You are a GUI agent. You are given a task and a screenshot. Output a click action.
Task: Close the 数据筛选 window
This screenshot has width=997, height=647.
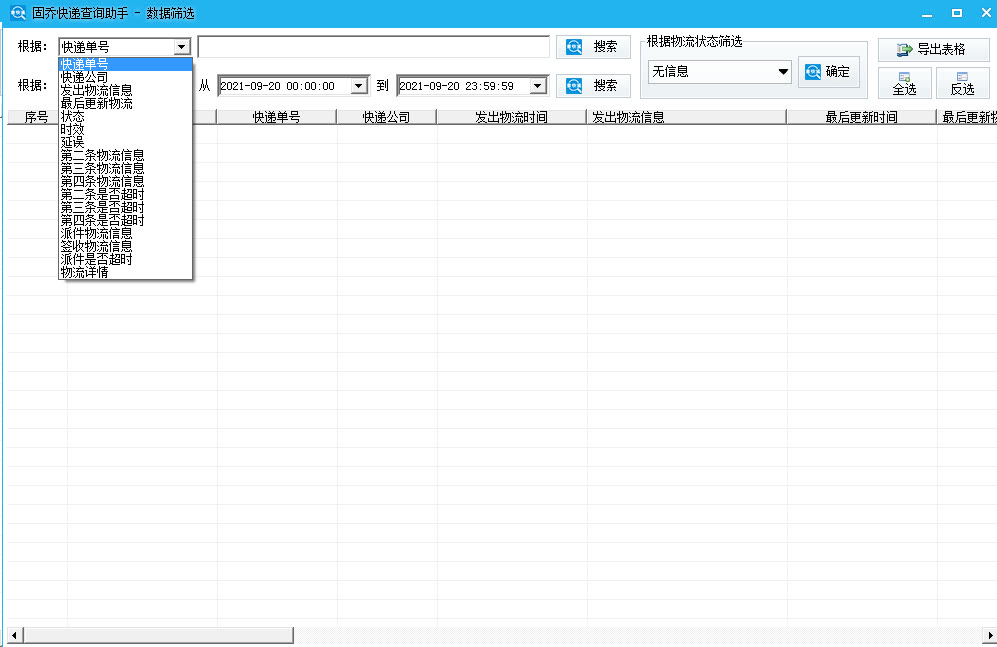[x=986, y=13]
